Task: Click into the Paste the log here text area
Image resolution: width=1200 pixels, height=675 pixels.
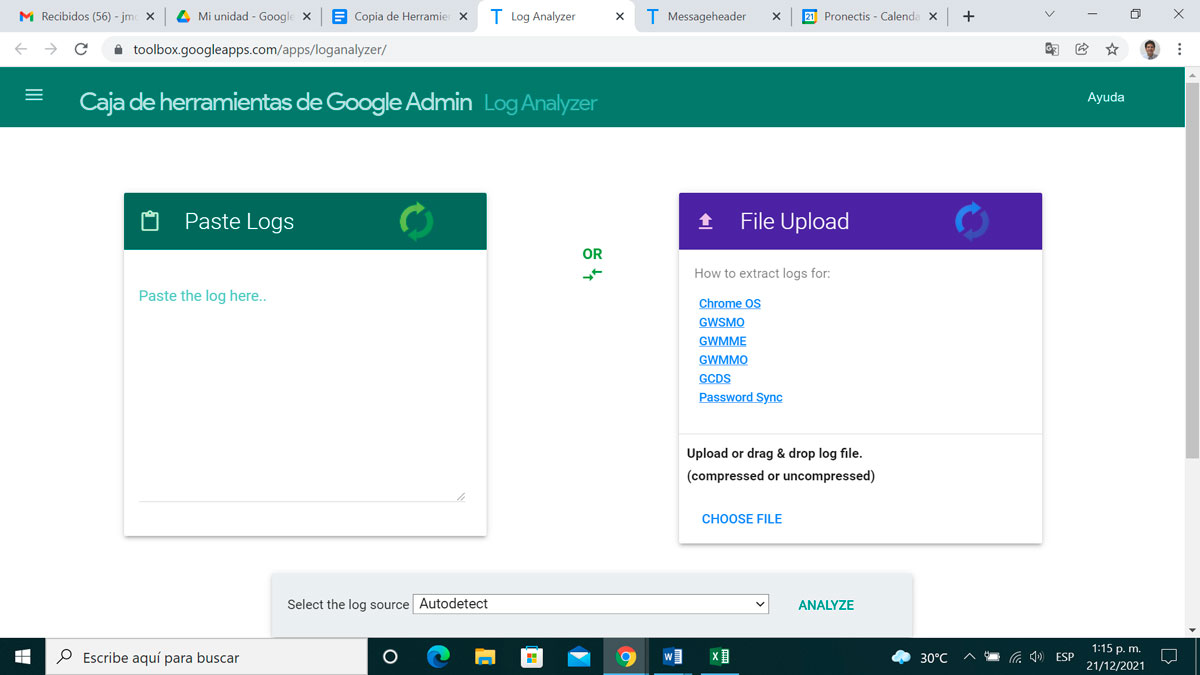Action: click(300, 390)
